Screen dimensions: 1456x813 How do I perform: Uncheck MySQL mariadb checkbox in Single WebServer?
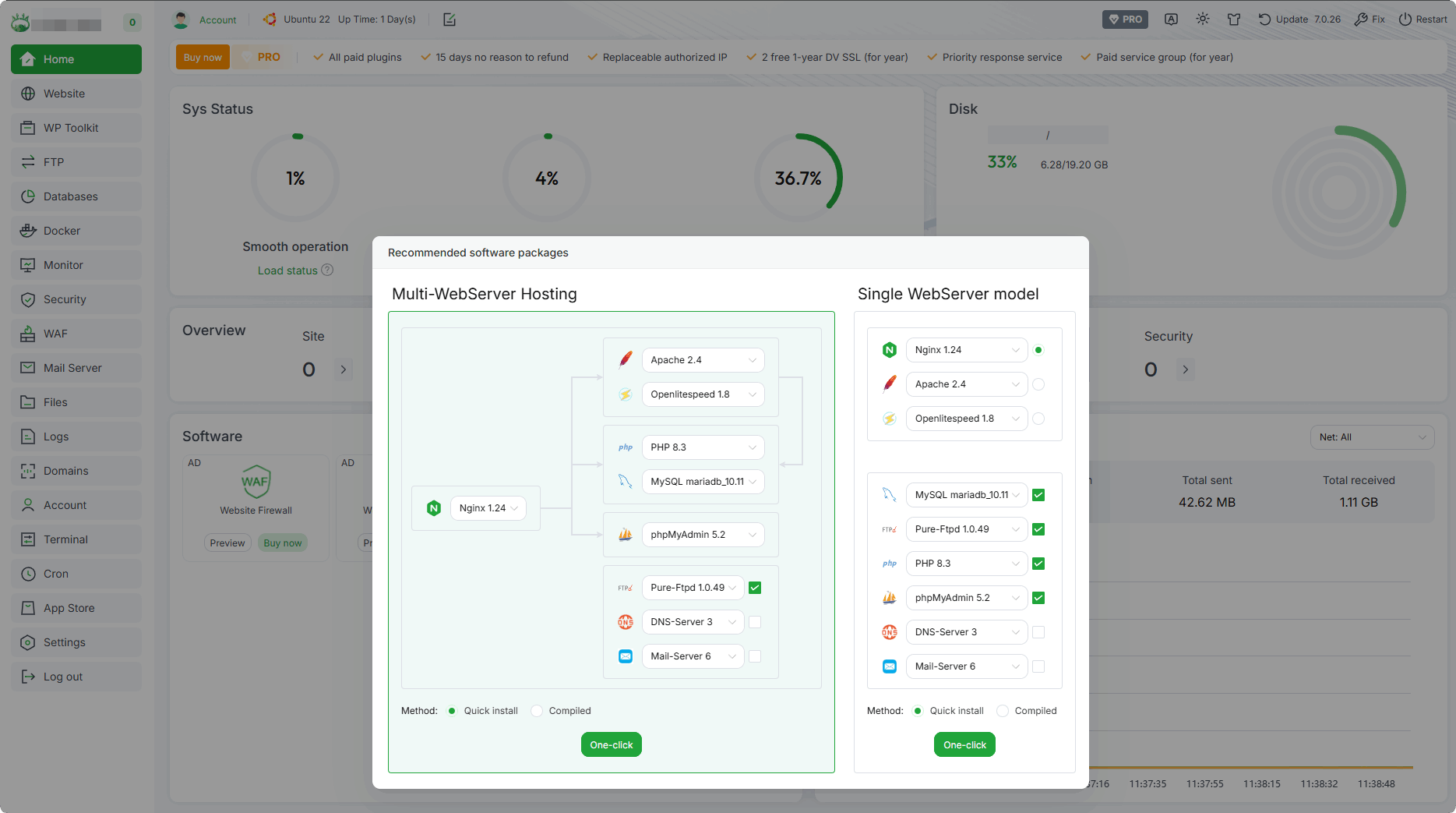1038,495
